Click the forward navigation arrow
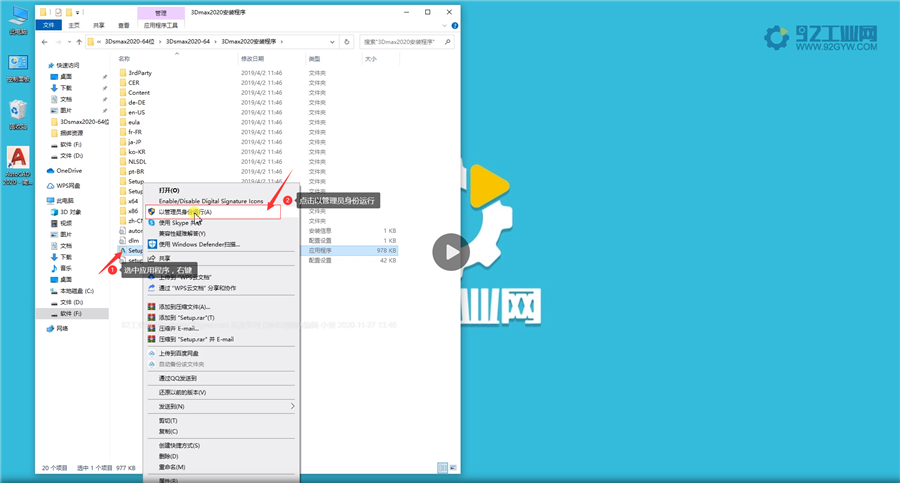The height and width of the screenshot is (483, 900). 58,42
